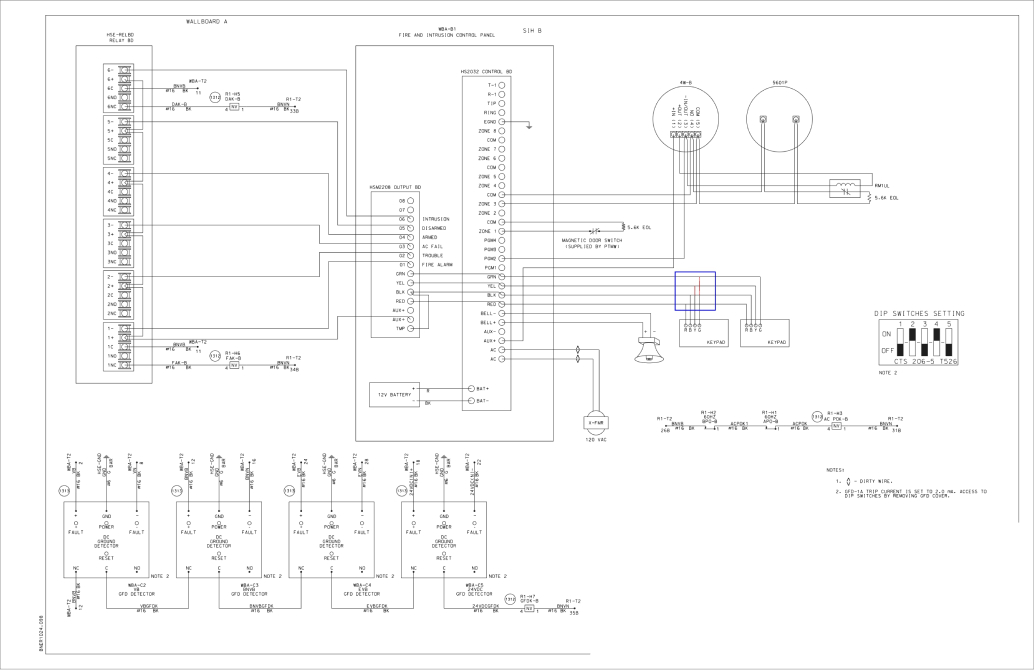
Task: Click the TMP terminal on output board
Action: pos(411,328)
